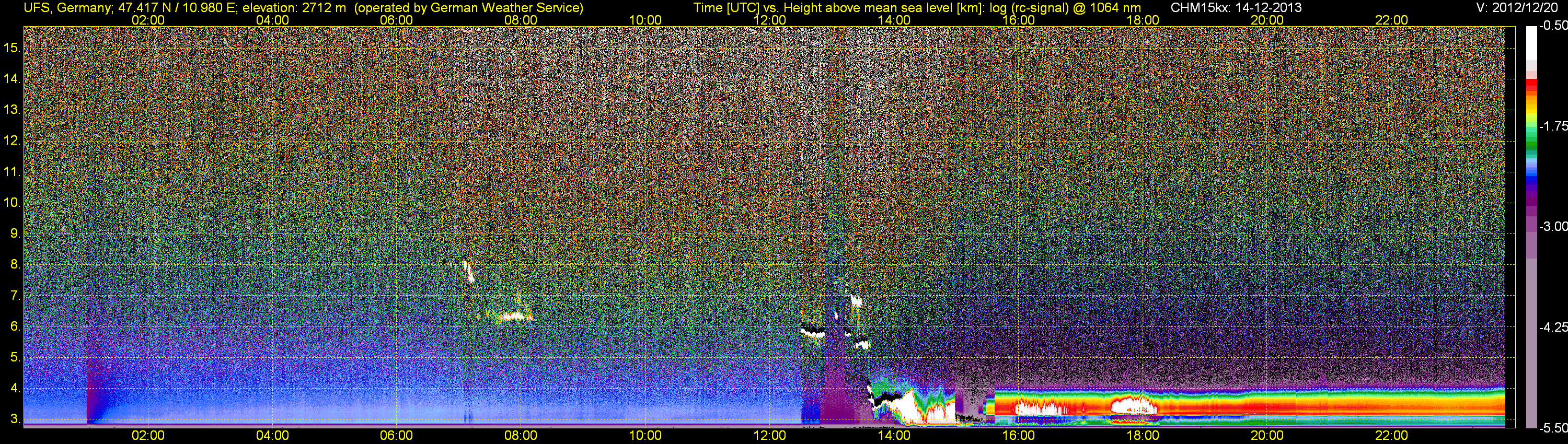Click the top axis time label 02:00

pyautogui.click(x=148, y=20)
